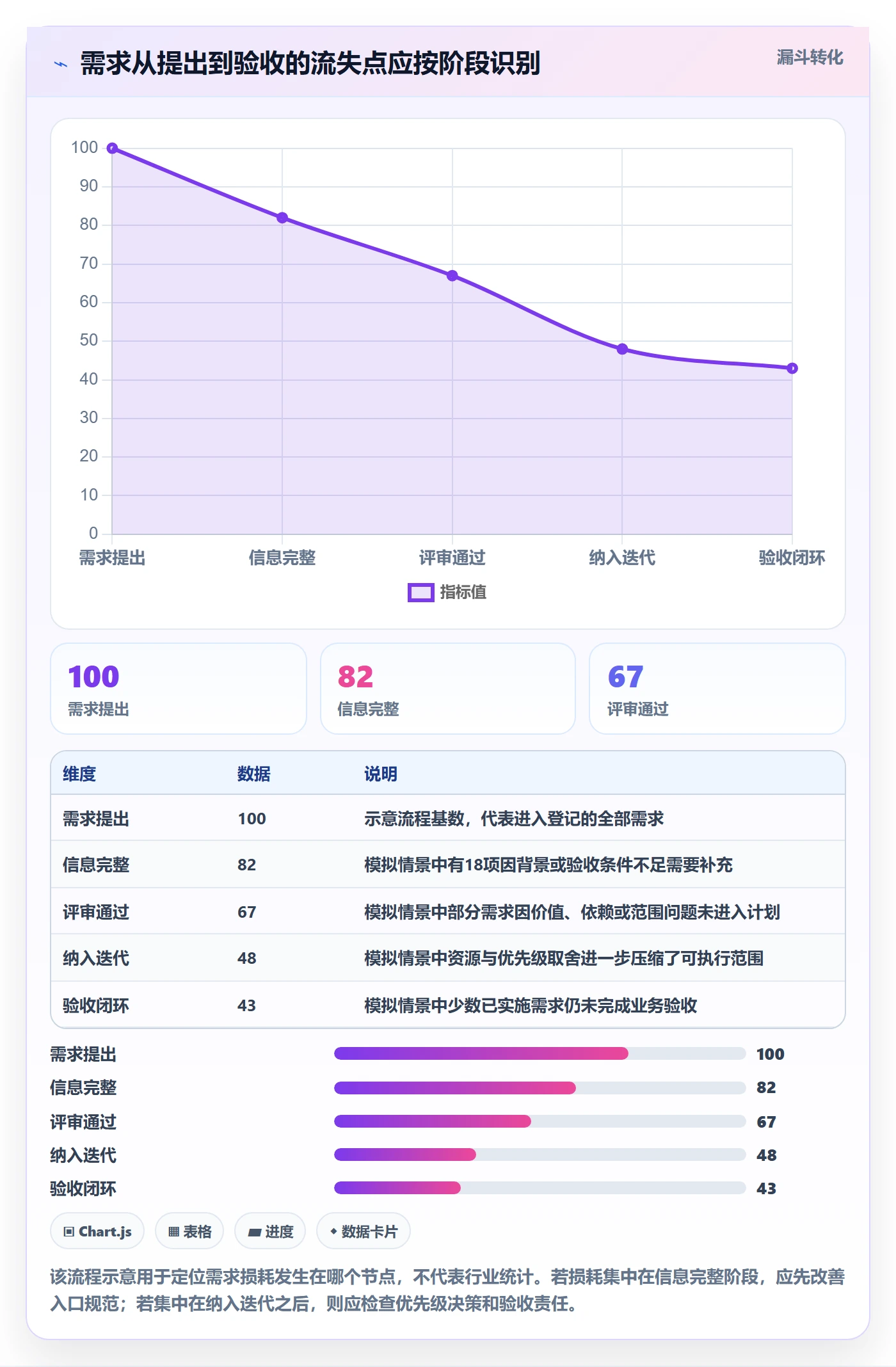Click the page title 需求从提出到验收的流失点应按阶段识别
Screen dimensions: 896x1367
point(310,63)
